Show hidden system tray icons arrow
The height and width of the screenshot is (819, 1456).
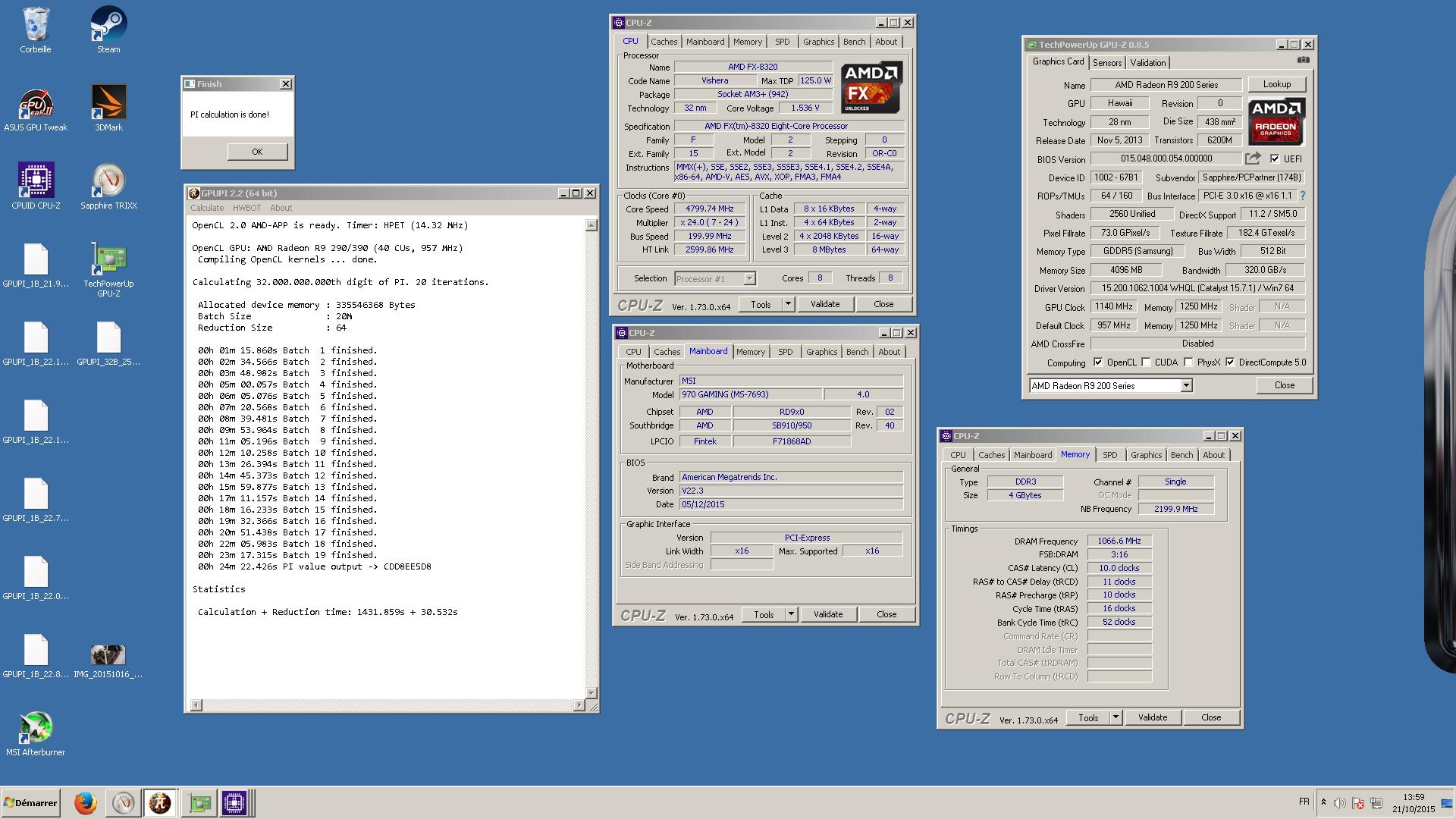(1323, 802)
